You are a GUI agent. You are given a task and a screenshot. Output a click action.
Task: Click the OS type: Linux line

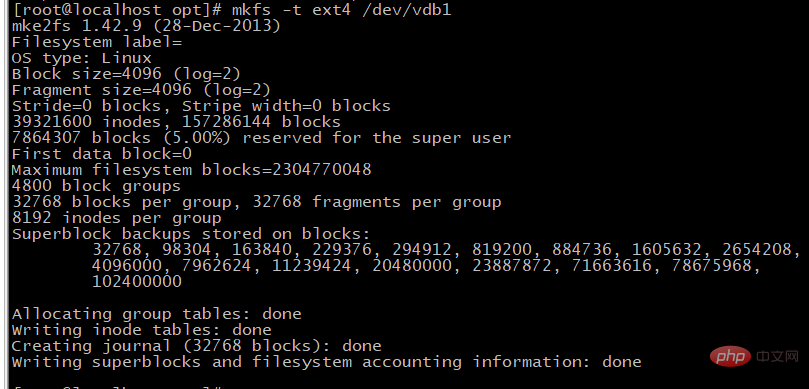(x=82, y=58)
